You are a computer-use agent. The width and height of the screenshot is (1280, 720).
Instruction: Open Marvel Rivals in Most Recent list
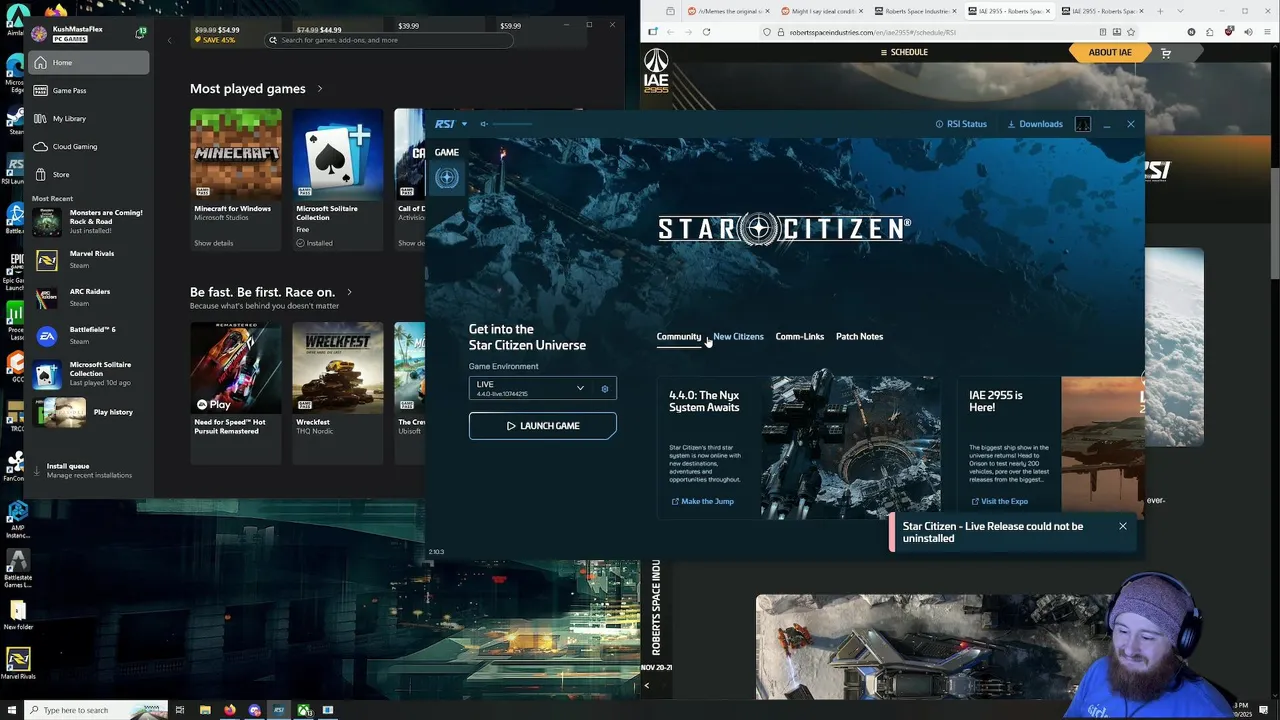pos(89,259)
